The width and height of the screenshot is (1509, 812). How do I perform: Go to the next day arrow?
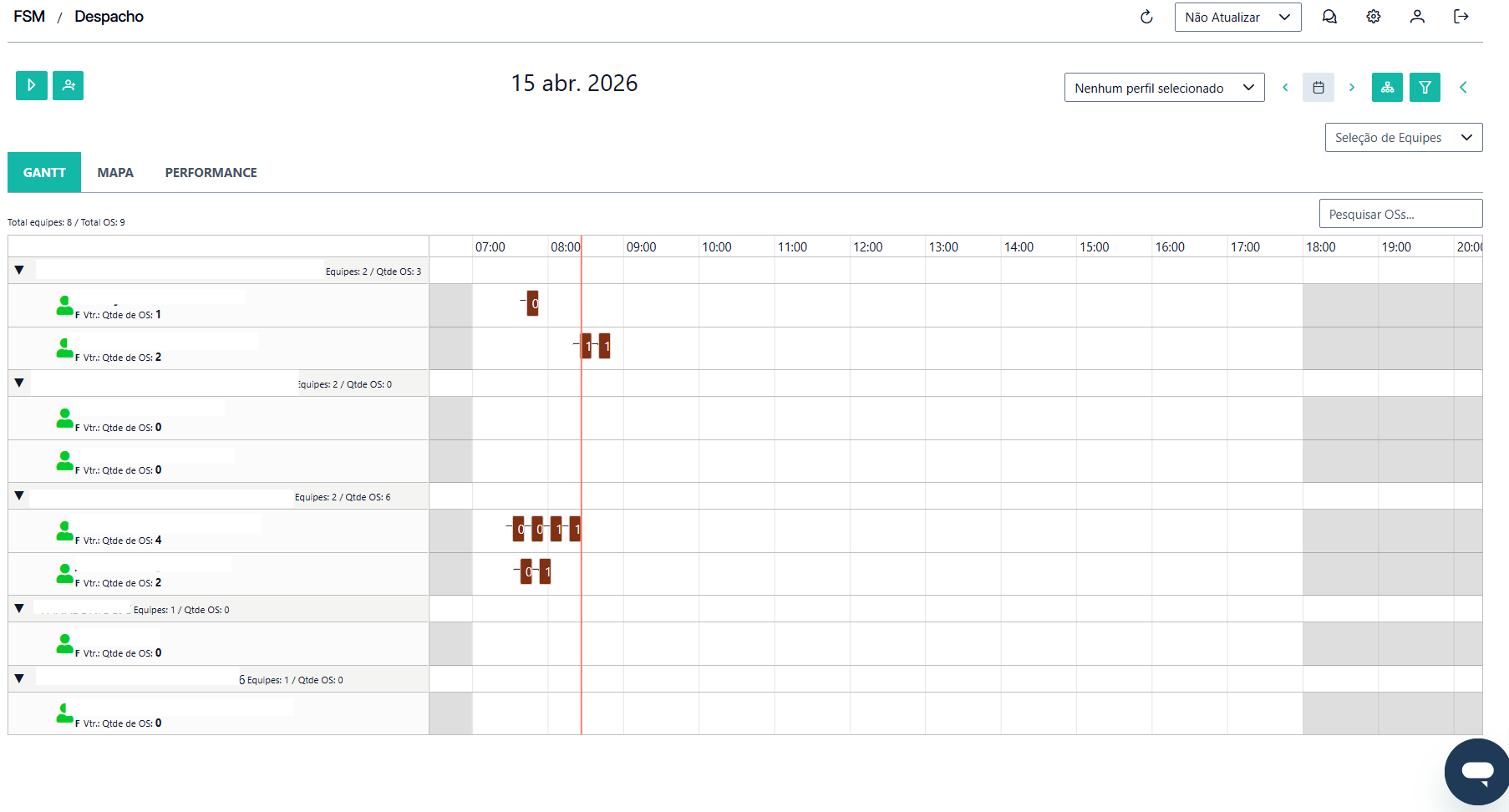click(x=1352, y=88)
